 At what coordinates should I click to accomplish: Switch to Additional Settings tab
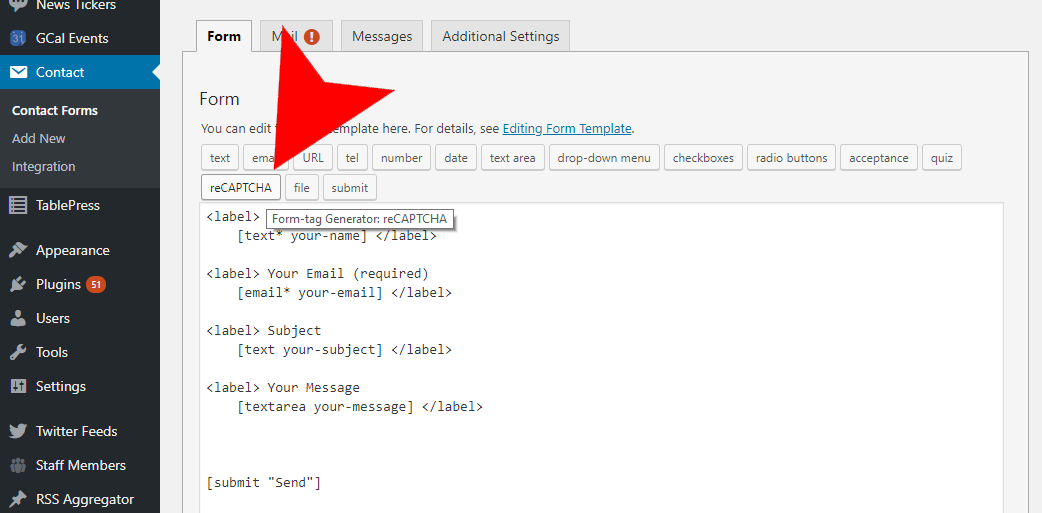coord(500,36)
